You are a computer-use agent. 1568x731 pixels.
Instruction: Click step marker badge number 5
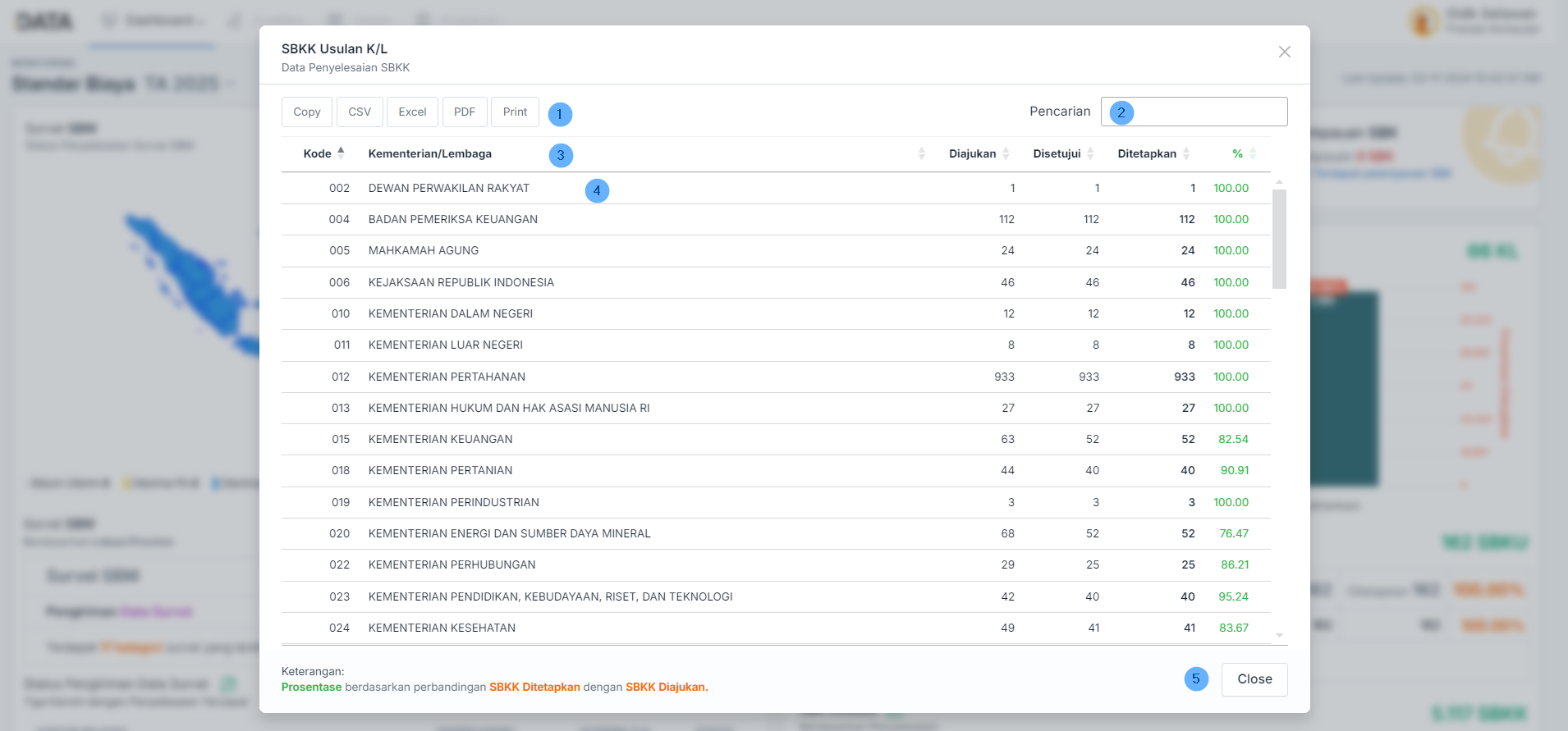point(1196,678)
